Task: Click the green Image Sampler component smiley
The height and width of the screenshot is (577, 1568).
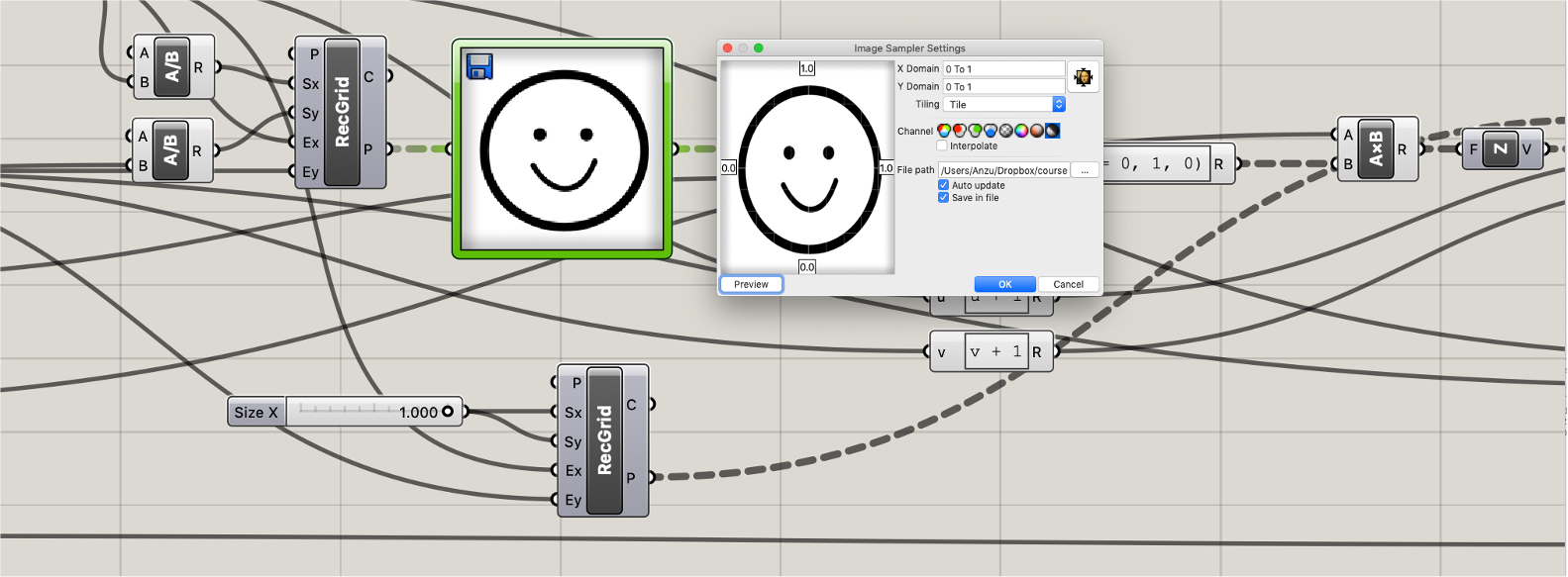Action: pos(563,148)
